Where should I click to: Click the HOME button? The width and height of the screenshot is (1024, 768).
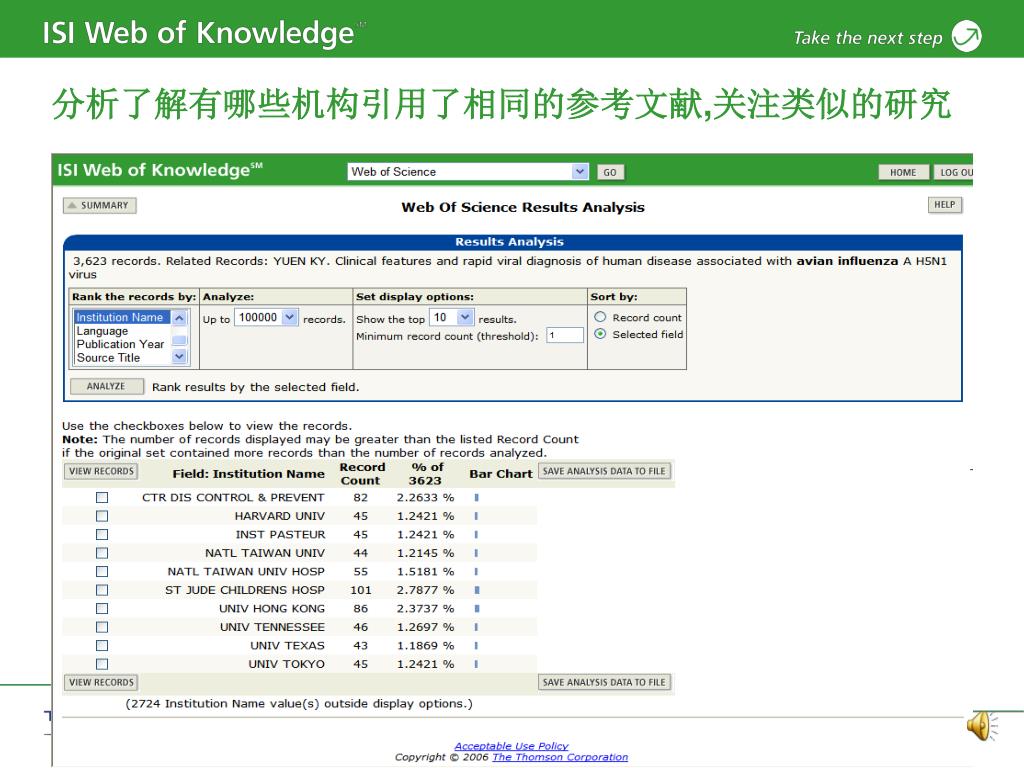tap(903, 172)
